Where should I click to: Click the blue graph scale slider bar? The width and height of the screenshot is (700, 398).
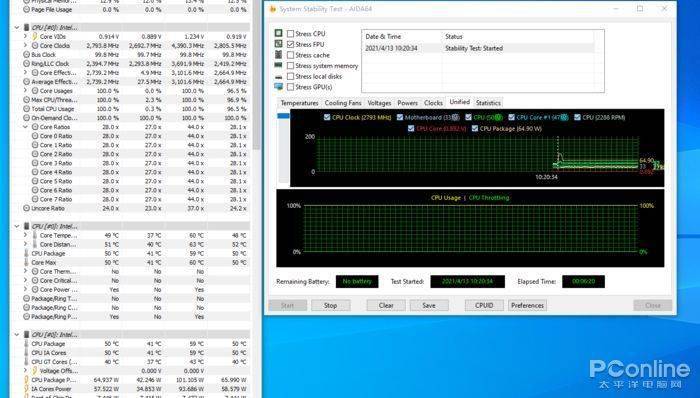point(283,116)
